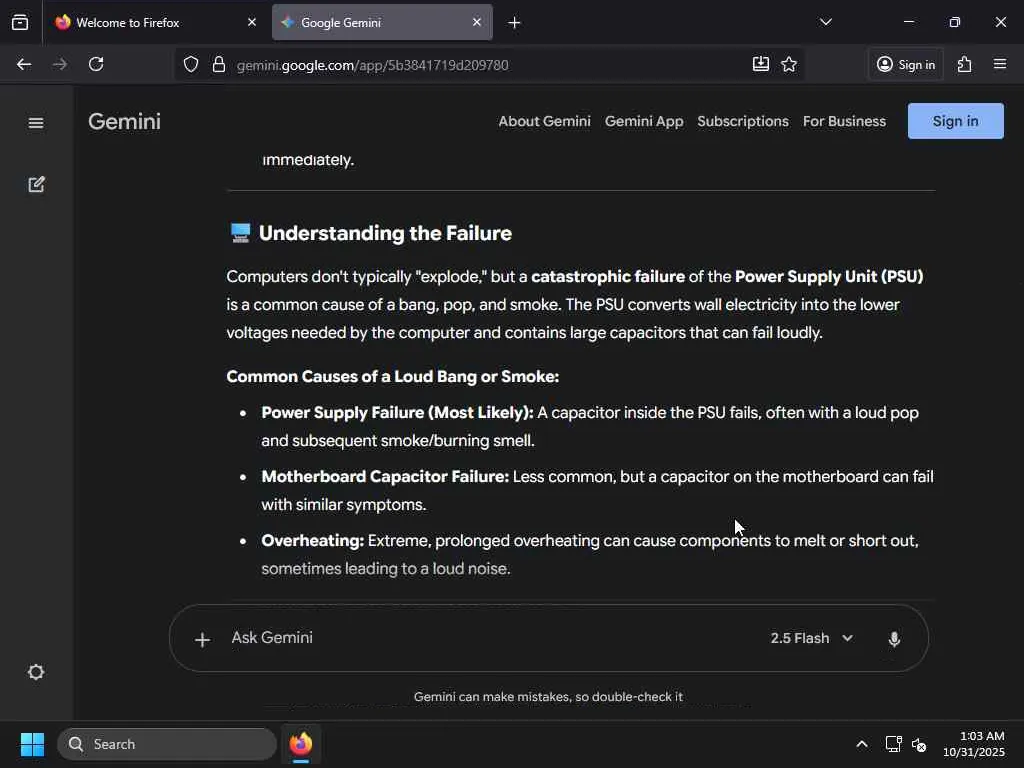The image size is (1024, 768).
Task: Open the About Gemini link
Action: pos(544,121)
